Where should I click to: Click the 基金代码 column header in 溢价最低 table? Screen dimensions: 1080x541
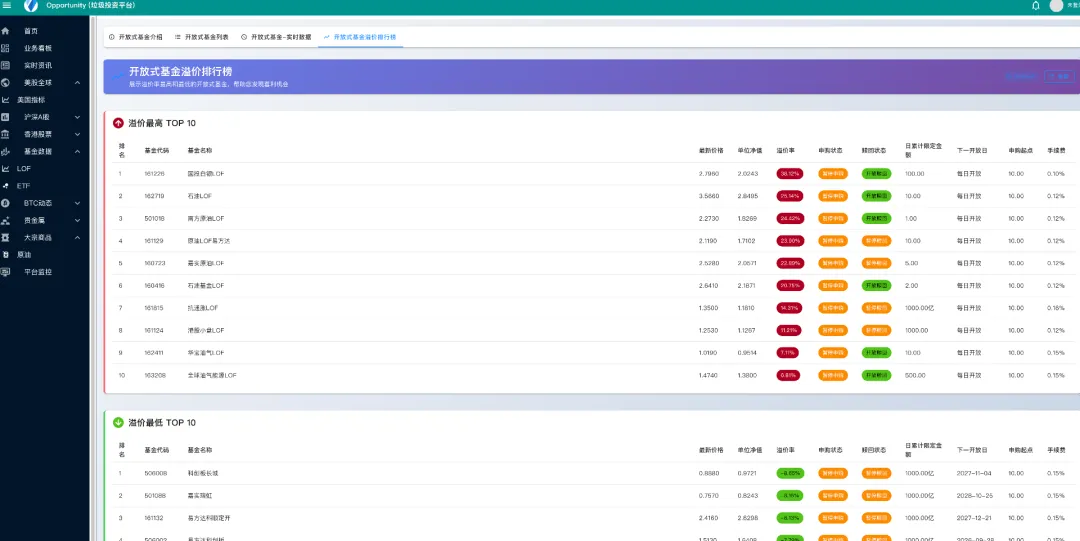click(156, 449)
